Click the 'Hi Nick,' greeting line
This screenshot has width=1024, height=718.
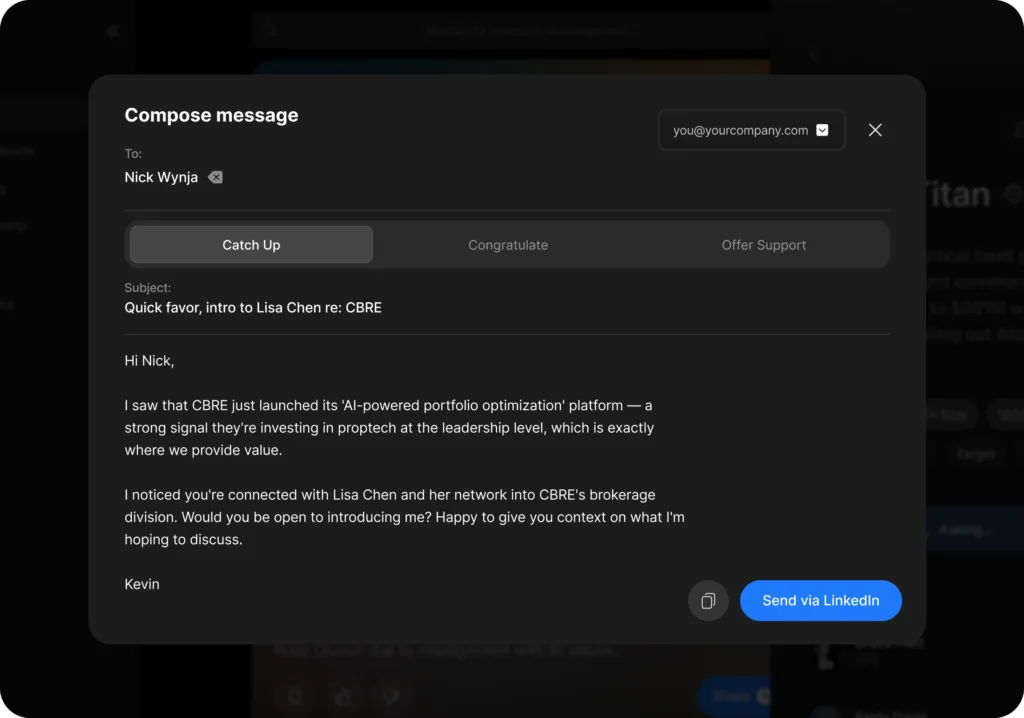tap(150, 361)
